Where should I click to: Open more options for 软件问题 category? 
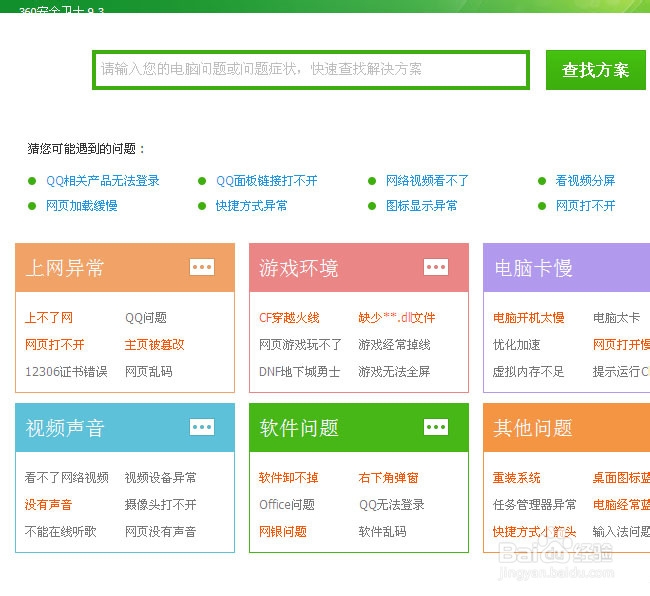click(x=436, y=427)
